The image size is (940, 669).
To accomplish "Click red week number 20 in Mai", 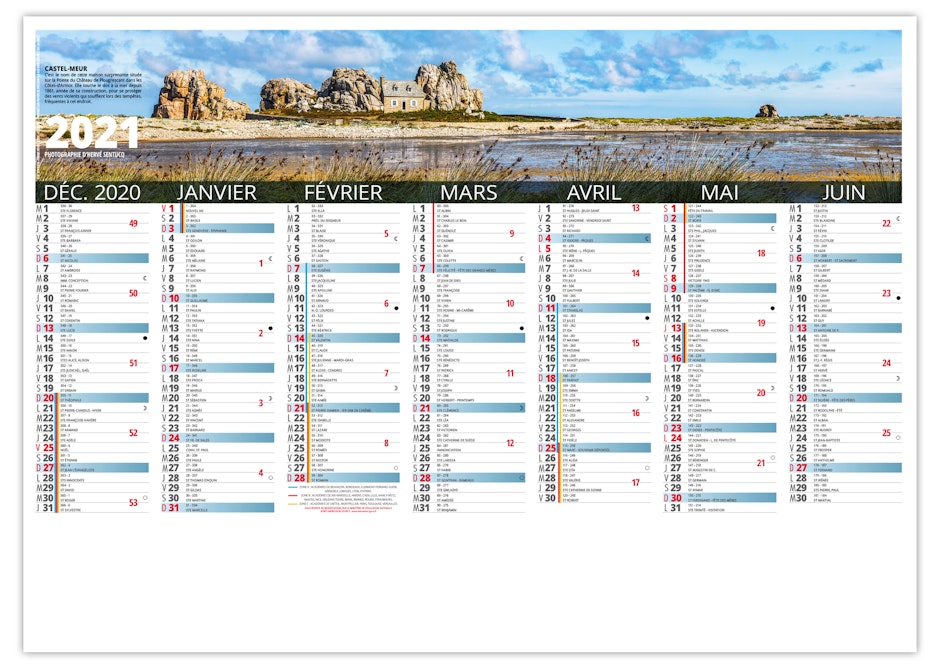I will [x=761, y=393].
